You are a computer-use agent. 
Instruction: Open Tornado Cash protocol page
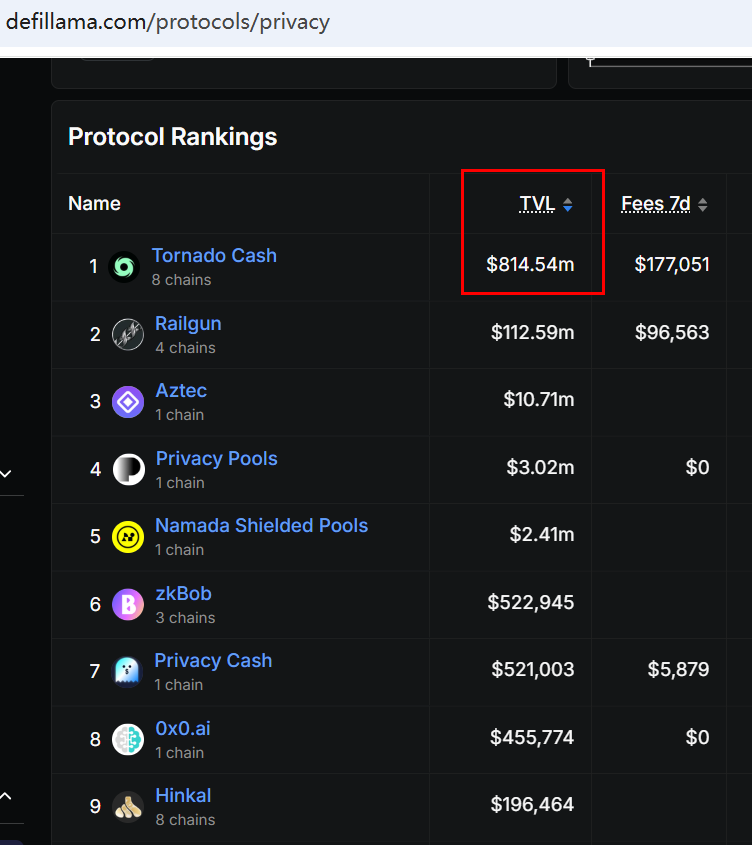(214, 255)
